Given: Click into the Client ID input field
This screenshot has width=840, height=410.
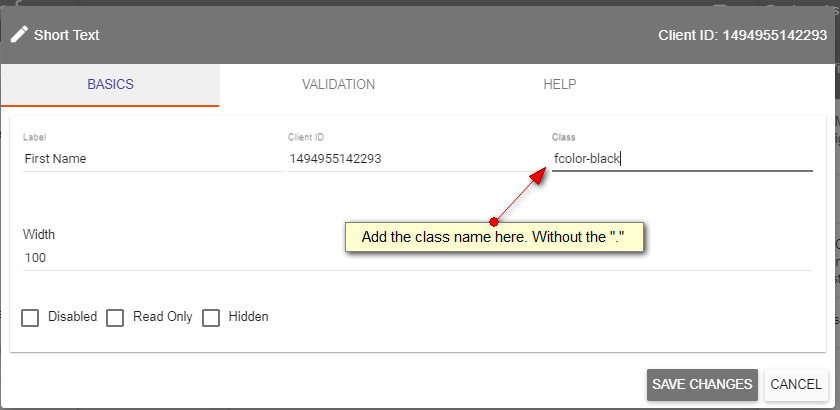Looking at the screenshot, I should tap(410, 158).
